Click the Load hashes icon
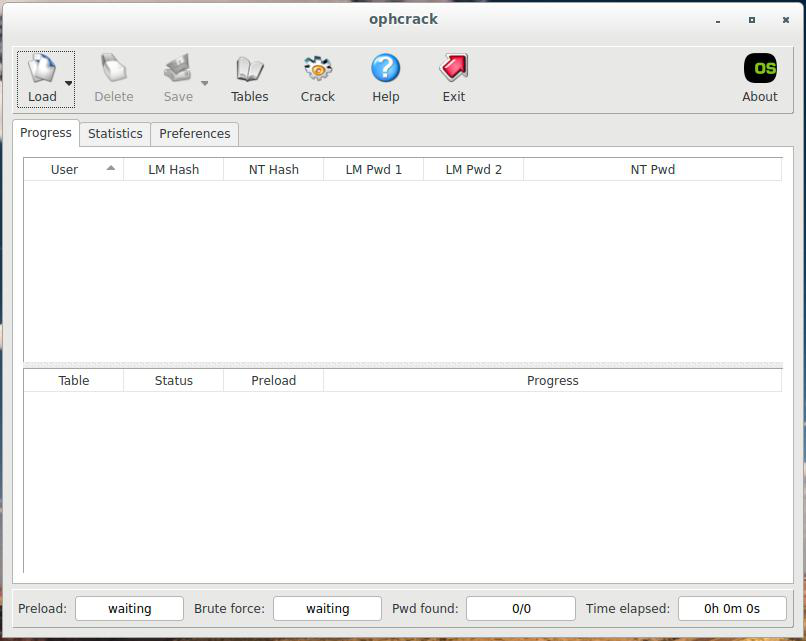 (x=41, y=70)
